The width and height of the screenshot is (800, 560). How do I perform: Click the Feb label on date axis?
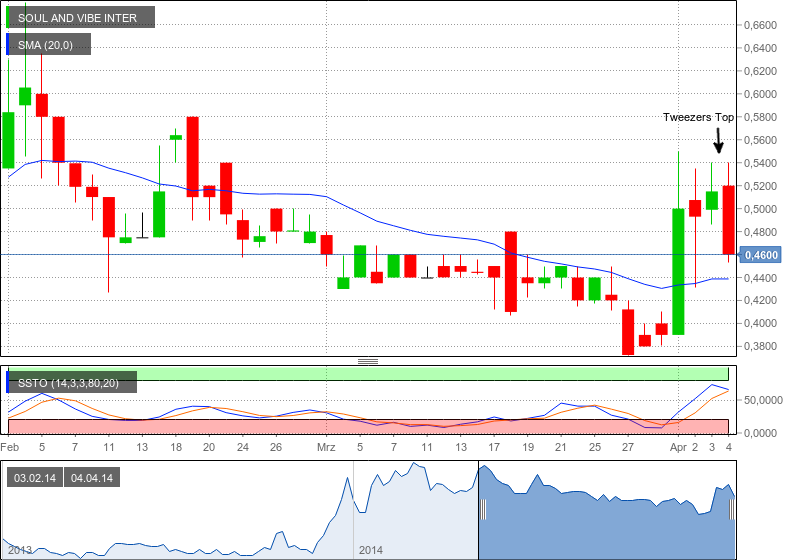(10, 447)
